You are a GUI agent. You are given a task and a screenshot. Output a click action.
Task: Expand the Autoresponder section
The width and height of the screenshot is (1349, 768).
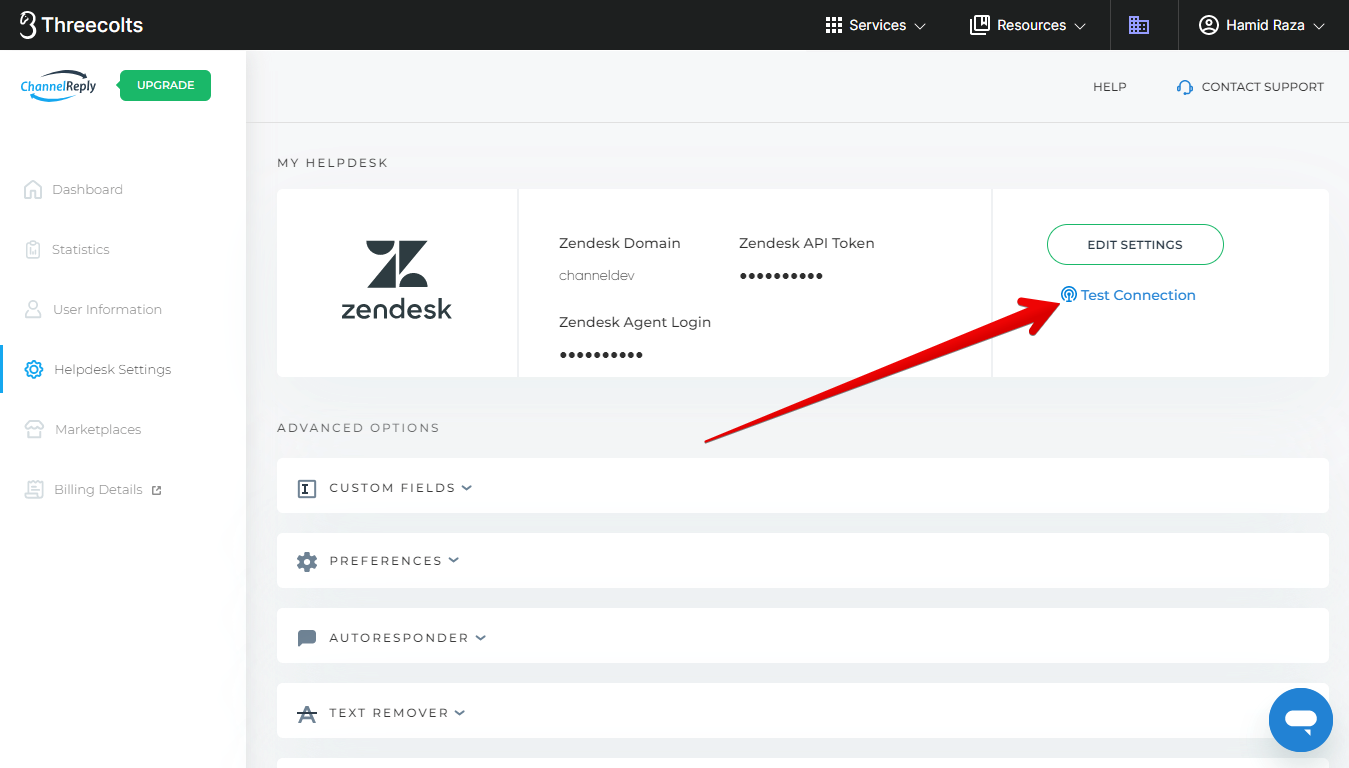point(803,636)
